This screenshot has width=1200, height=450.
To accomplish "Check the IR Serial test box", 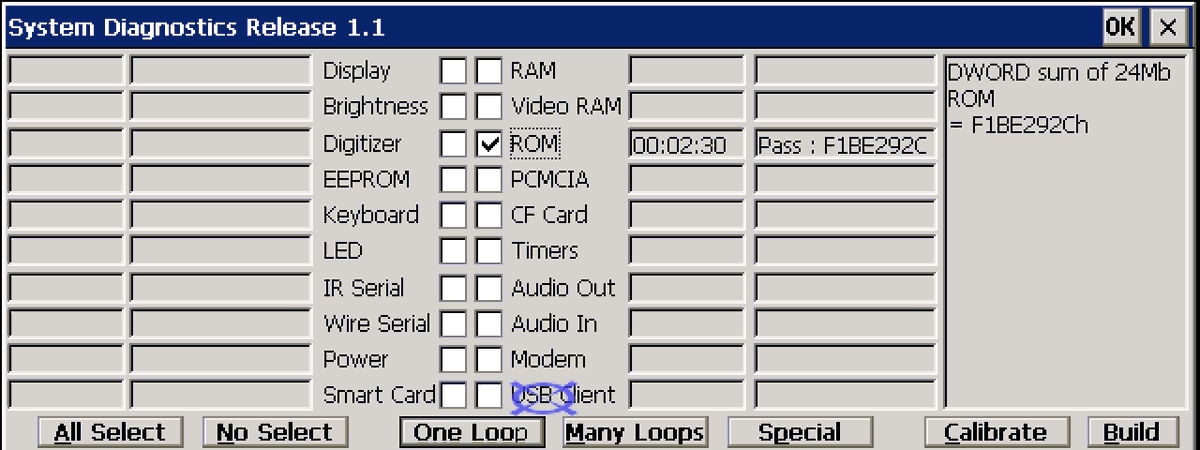I will [454, 288].
